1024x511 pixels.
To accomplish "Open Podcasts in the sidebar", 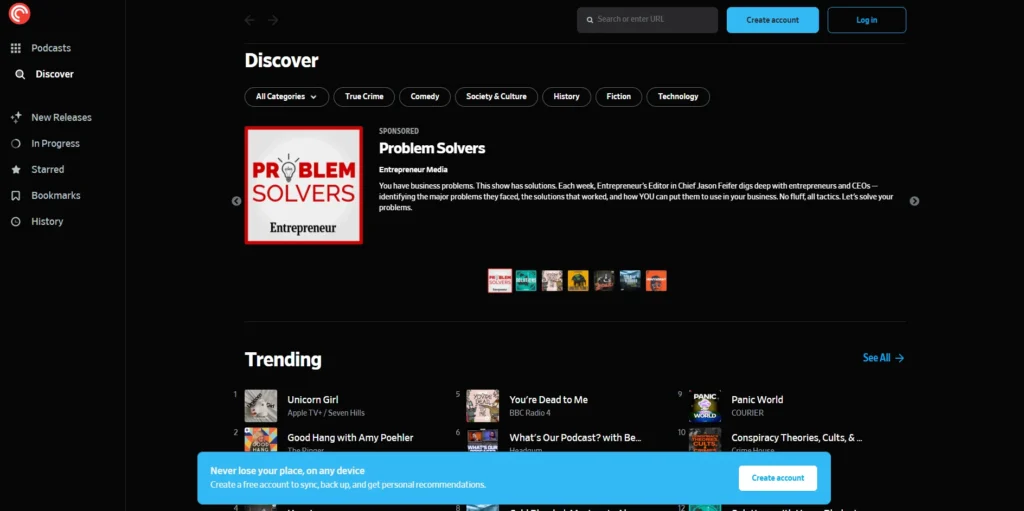I will (x=51, y=48).
